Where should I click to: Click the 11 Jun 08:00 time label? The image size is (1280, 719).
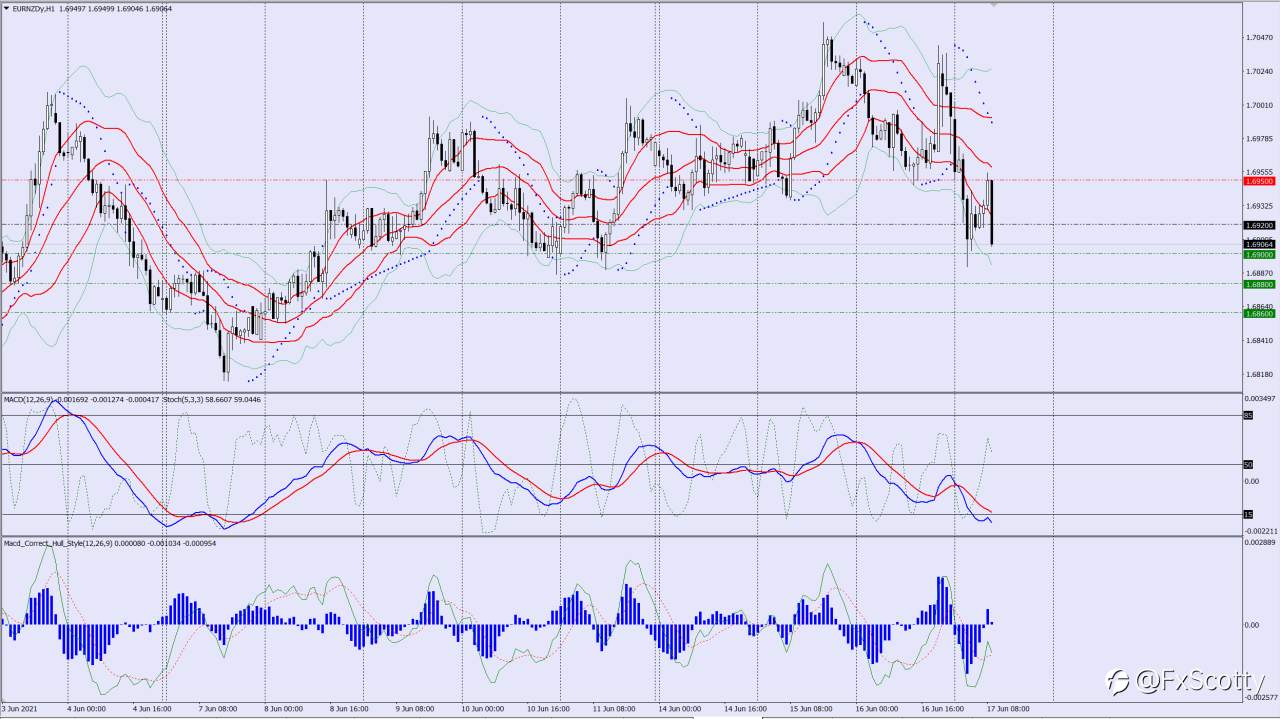tap(615, 709)
